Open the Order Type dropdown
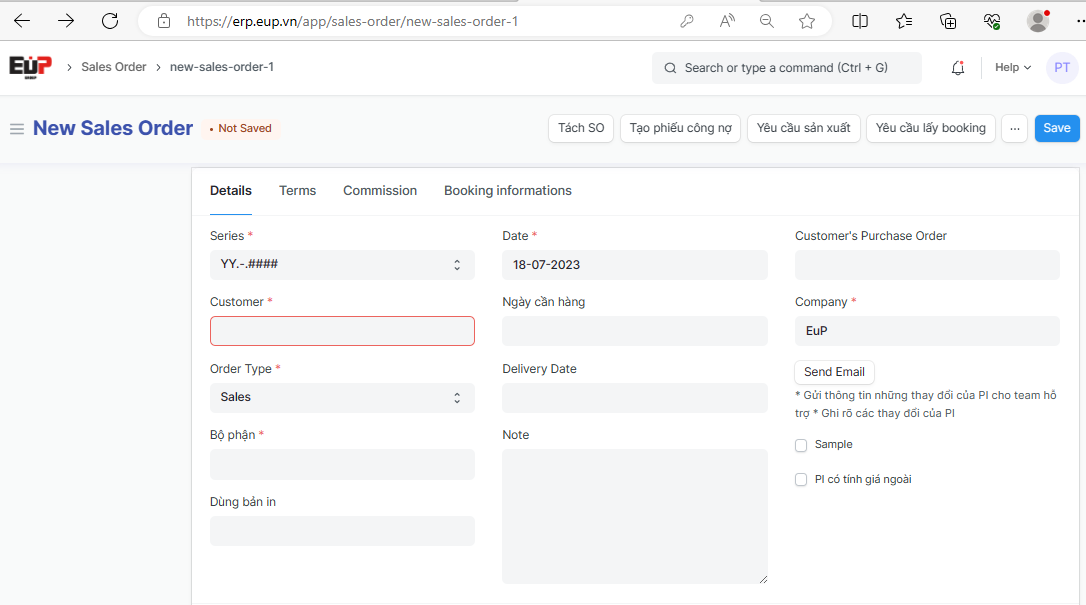The width and height of the screenshot is (1086, 605). click(342, 398)
